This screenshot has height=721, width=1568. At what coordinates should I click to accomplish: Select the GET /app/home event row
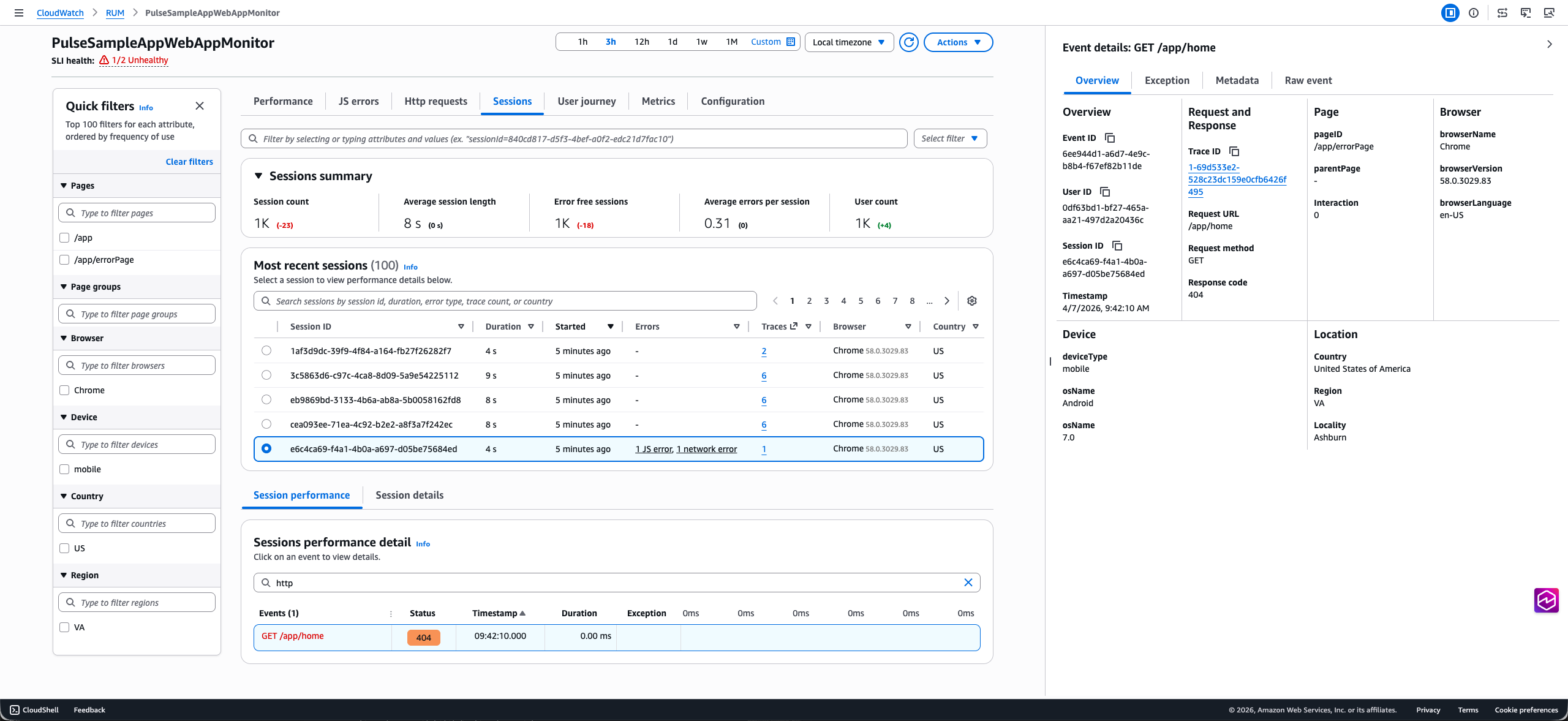(x=617, y=637)
